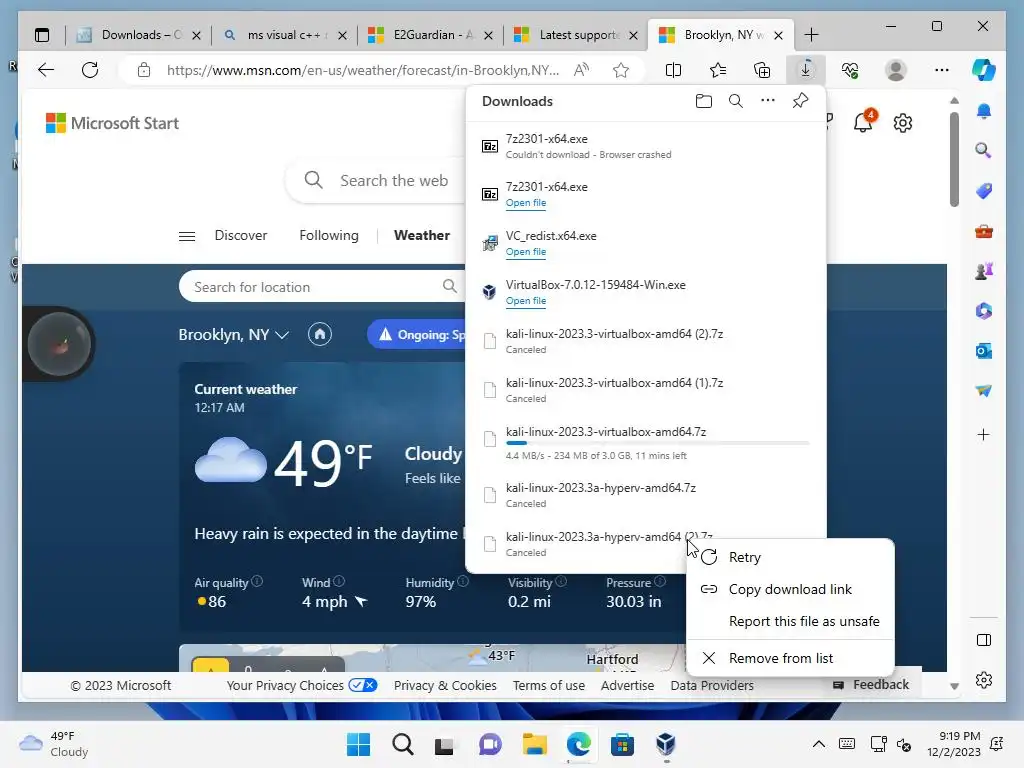Toggle Your Privacy Choices switch icon
Viewport: 1024px width, 768px height.
coord(362,685)
